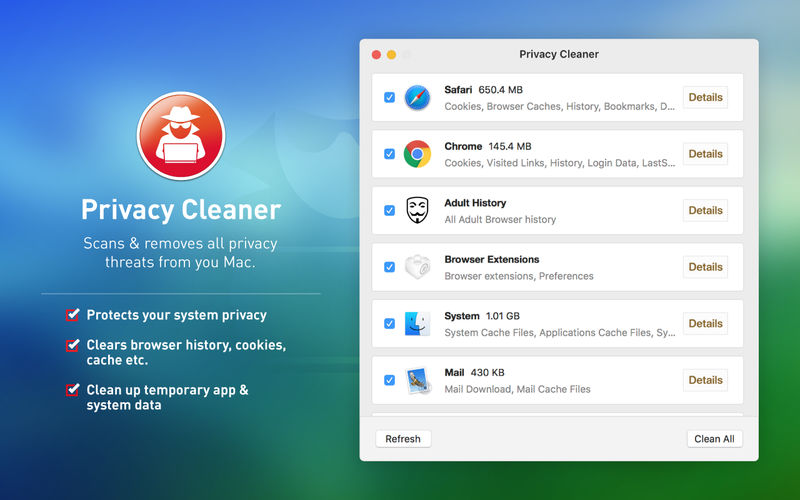Toggle the Adult History checkbox
The height and width of the screenshot is (500, 800).
click(389, 211)
